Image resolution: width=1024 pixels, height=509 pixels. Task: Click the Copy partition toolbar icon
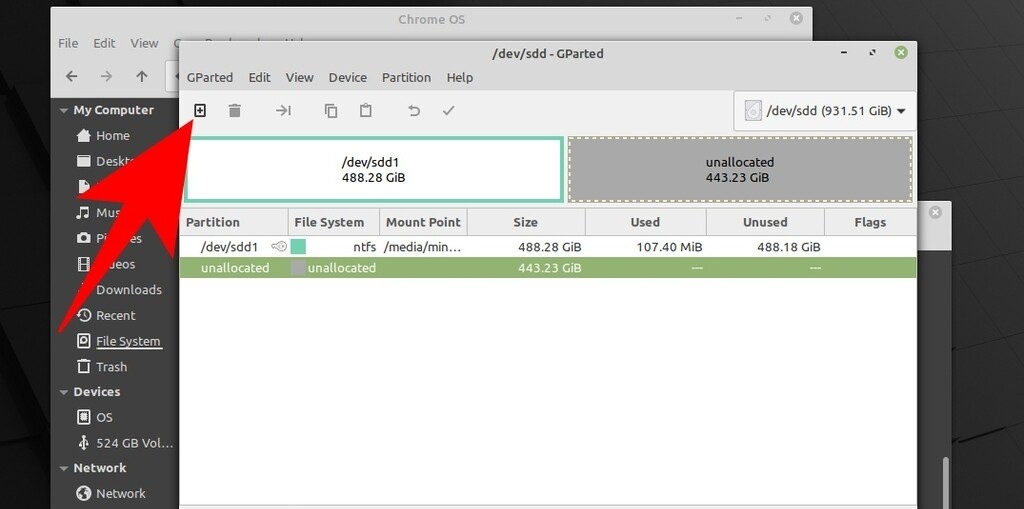331,110
